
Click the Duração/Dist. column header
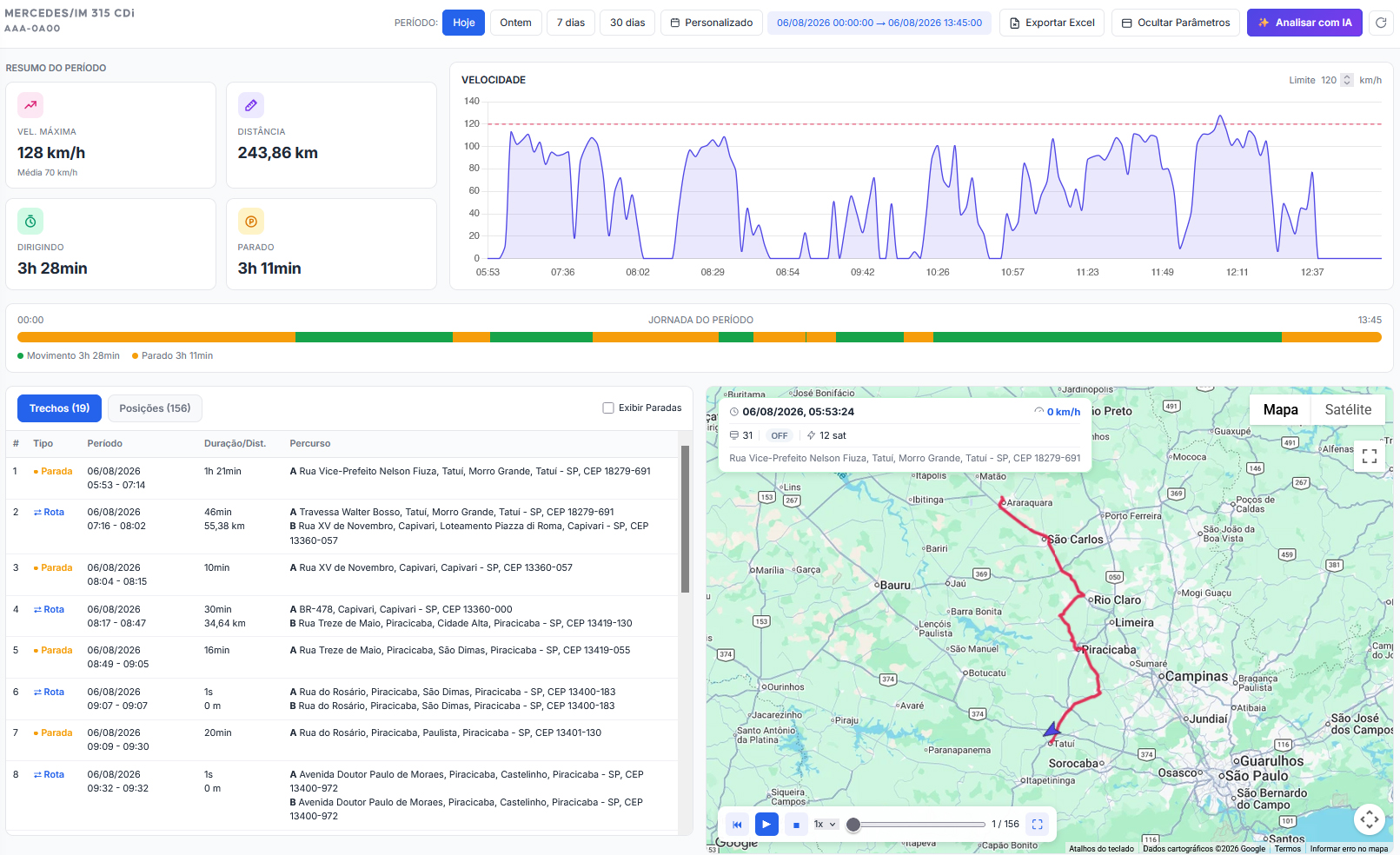tap(235, 443)
